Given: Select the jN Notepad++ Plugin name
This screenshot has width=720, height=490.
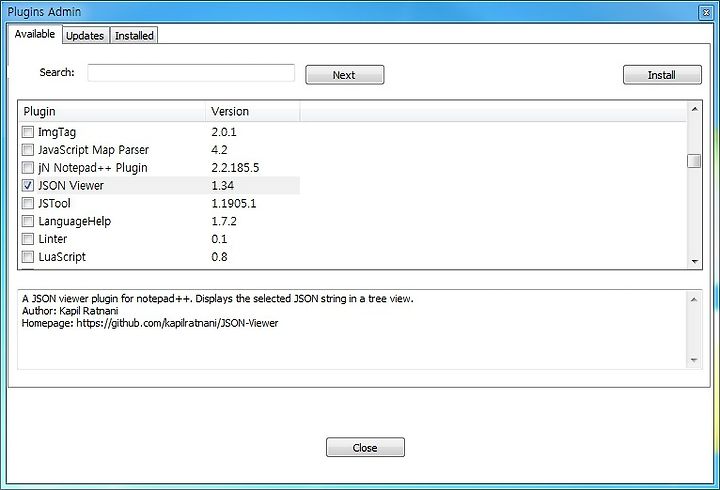Looking at the screenshot, I should pos(93,168).
